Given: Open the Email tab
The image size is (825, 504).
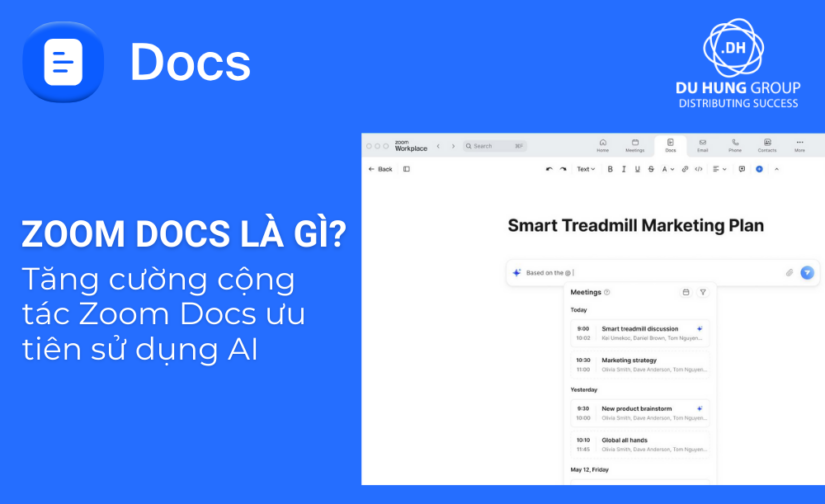Looking at the screenshot, I should [702, 146].
